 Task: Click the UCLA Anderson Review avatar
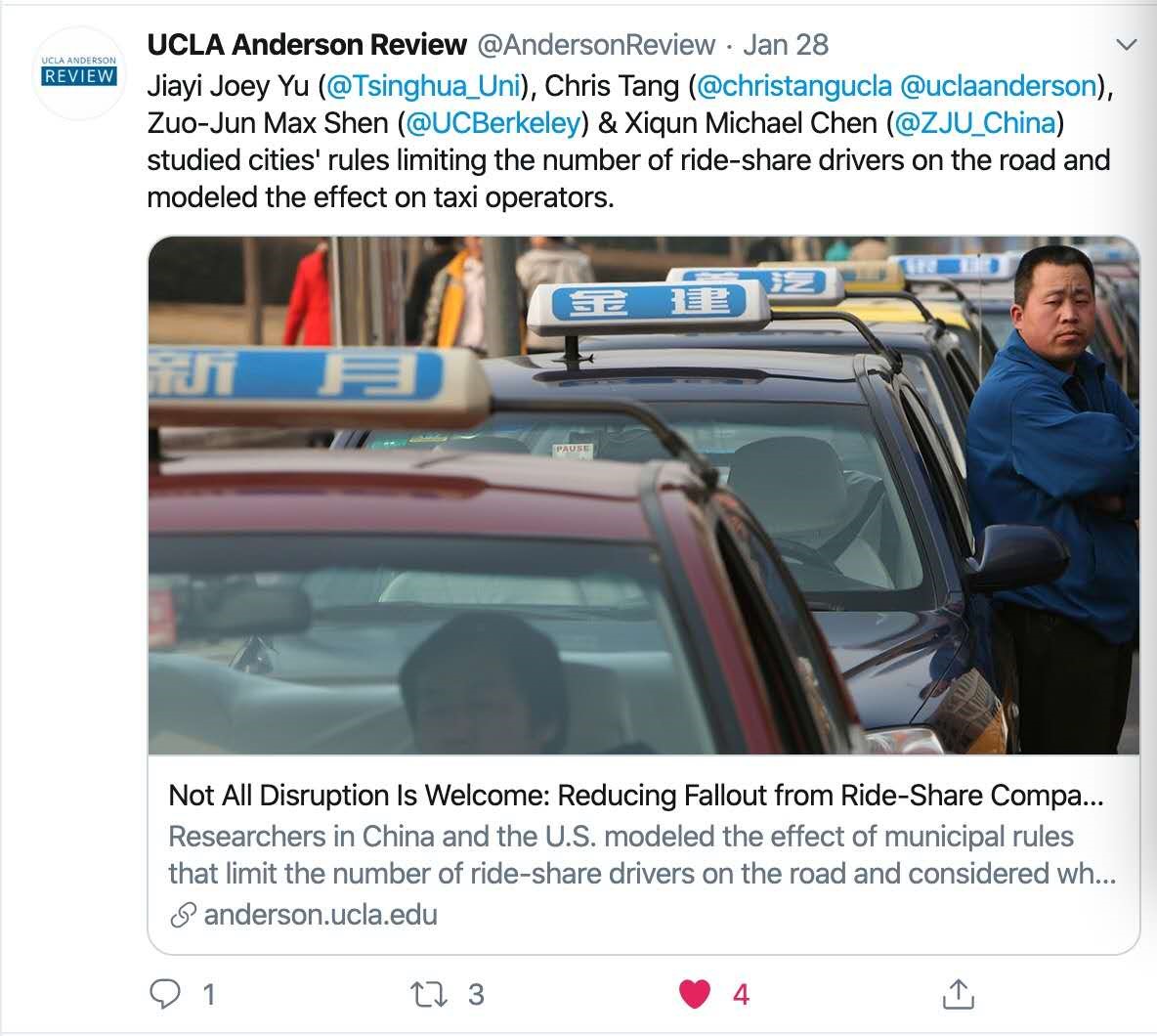click(79, 72)
